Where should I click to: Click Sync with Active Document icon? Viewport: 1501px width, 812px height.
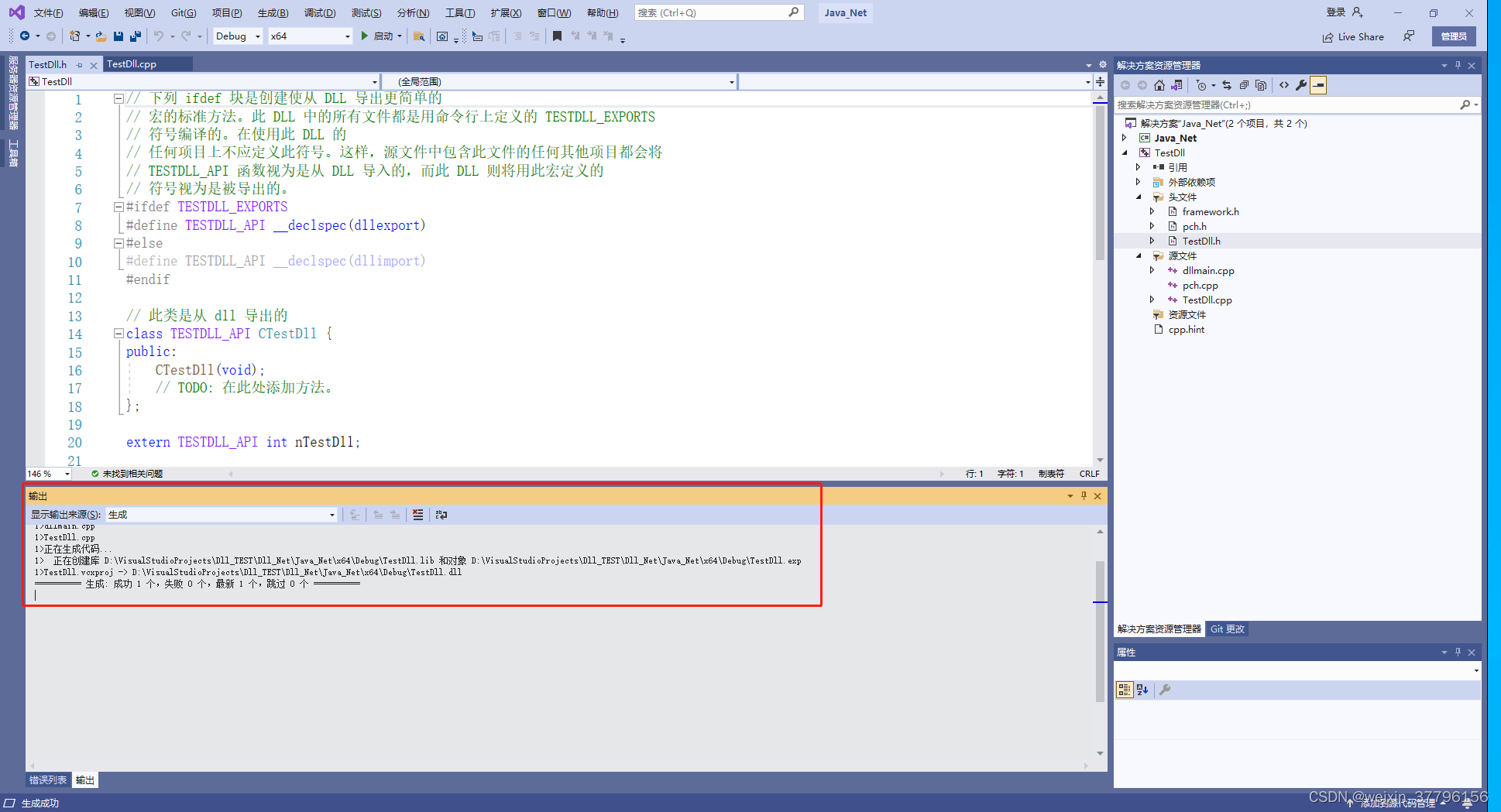coord(1227,85)
